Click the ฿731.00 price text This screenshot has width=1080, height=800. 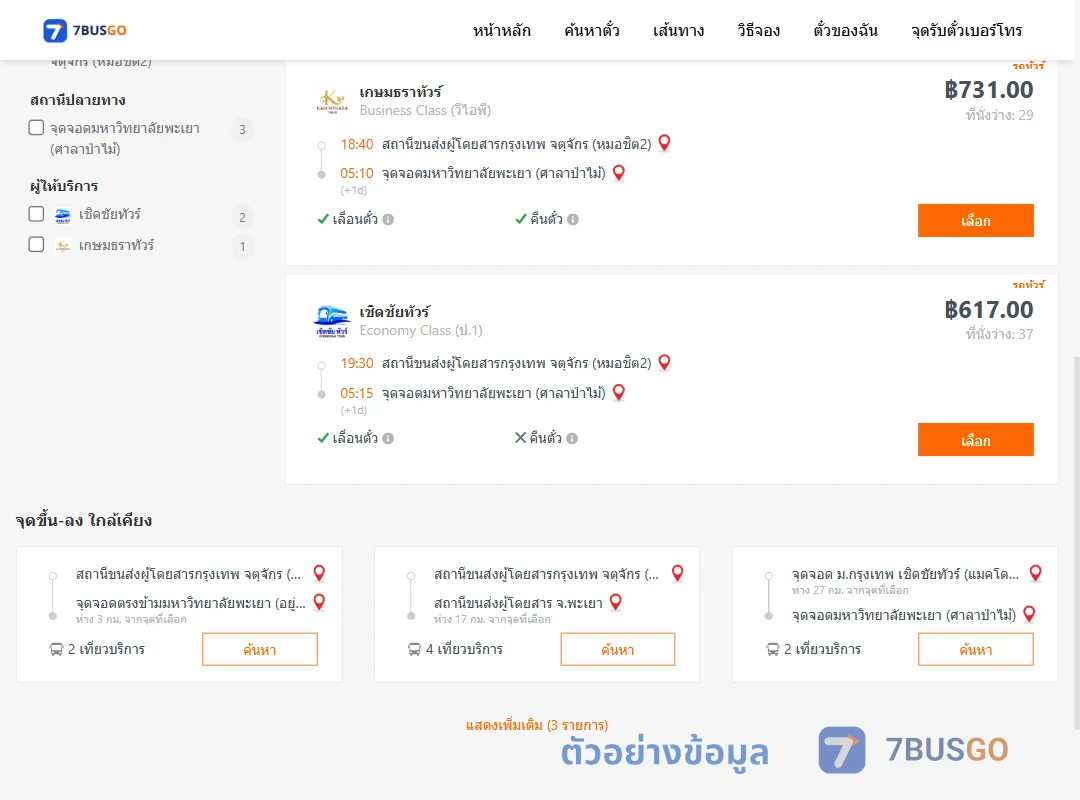(989, 90)
